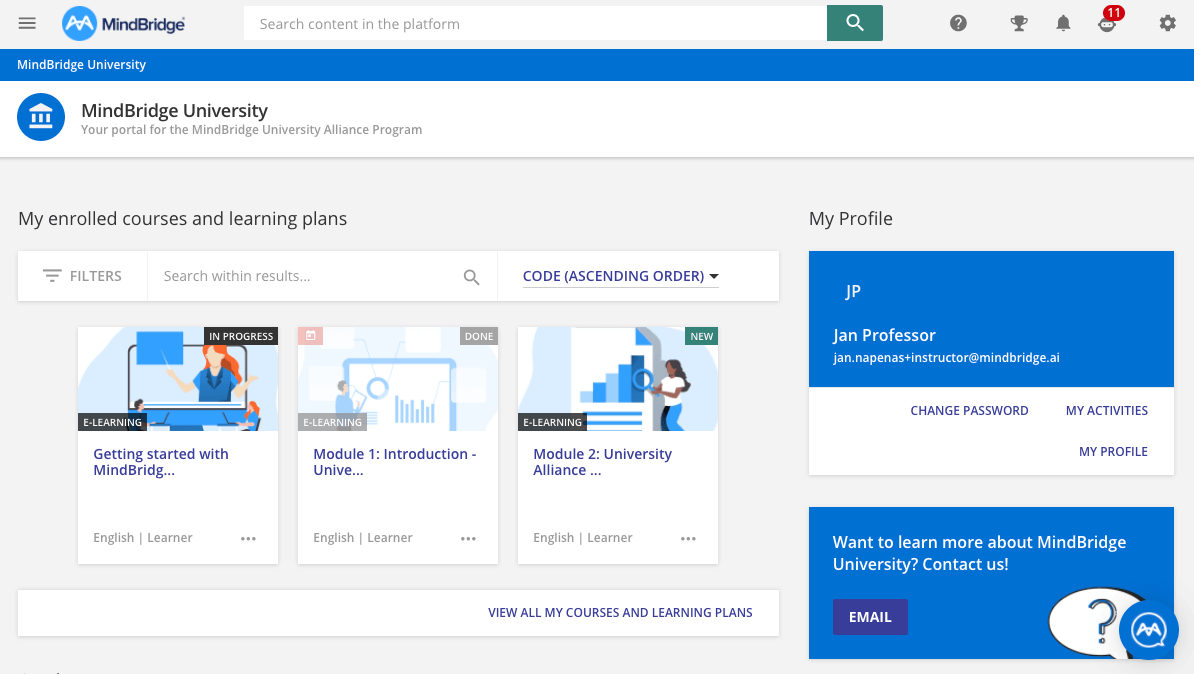Click E-LEARNING label on Module 1 card
Image resolution: width=1194 pixels, height=674 pixels.
click(x=332, y=422)
